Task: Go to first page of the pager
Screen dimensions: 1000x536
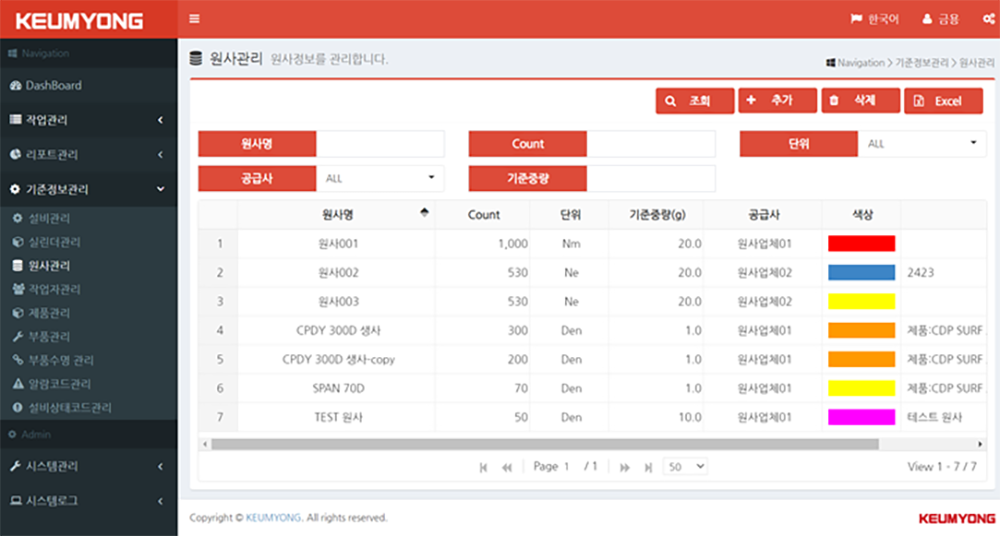Action: 484,467
